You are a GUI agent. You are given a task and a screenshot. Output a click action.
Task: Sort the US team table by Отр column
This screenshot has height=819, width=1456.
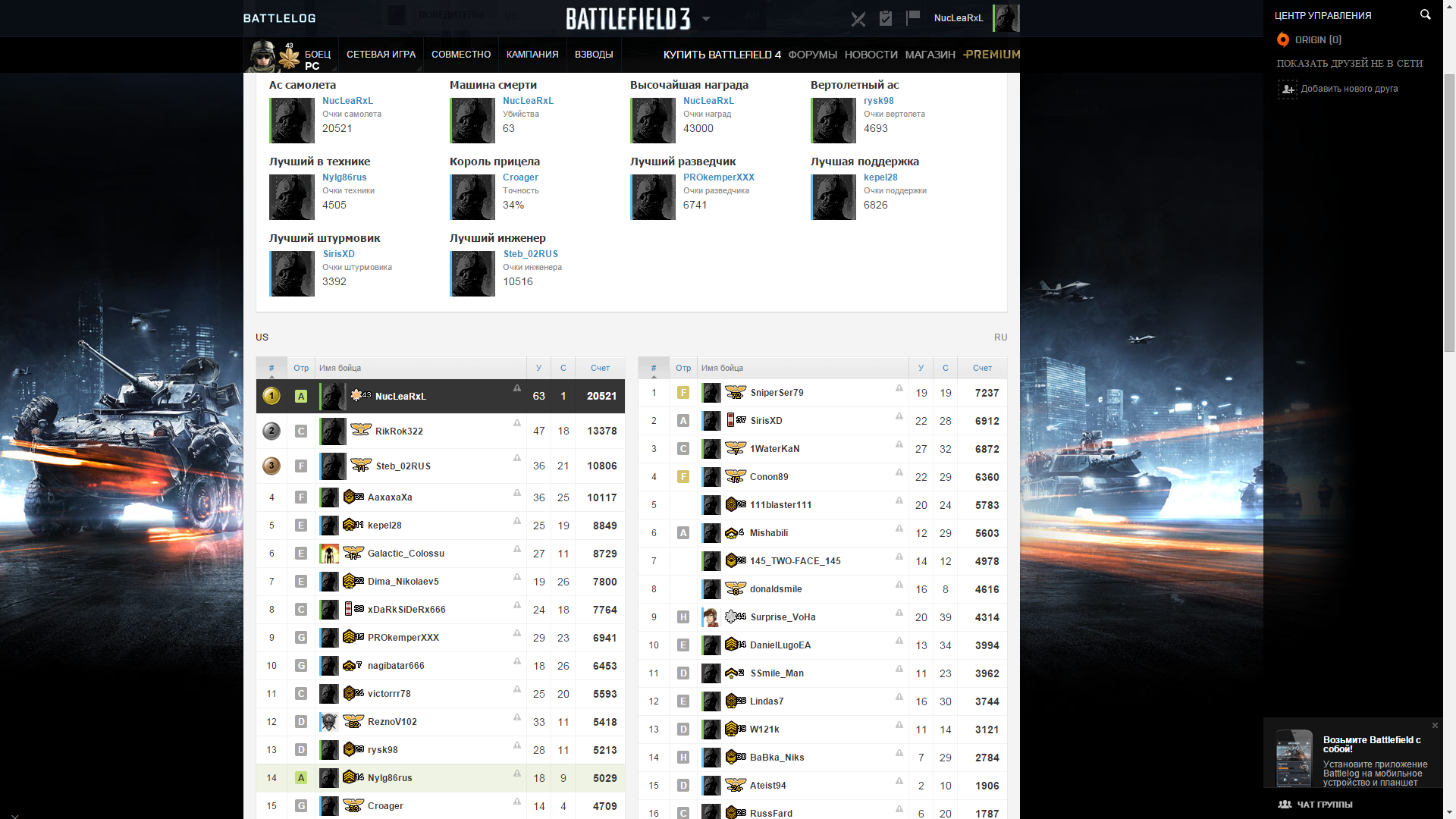(301, 368)
